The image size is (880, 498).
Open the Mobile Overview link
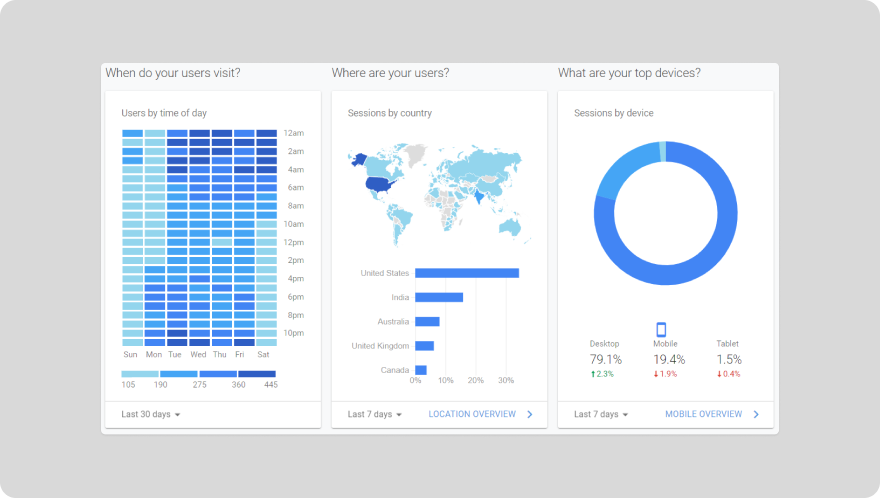point(703,414)
